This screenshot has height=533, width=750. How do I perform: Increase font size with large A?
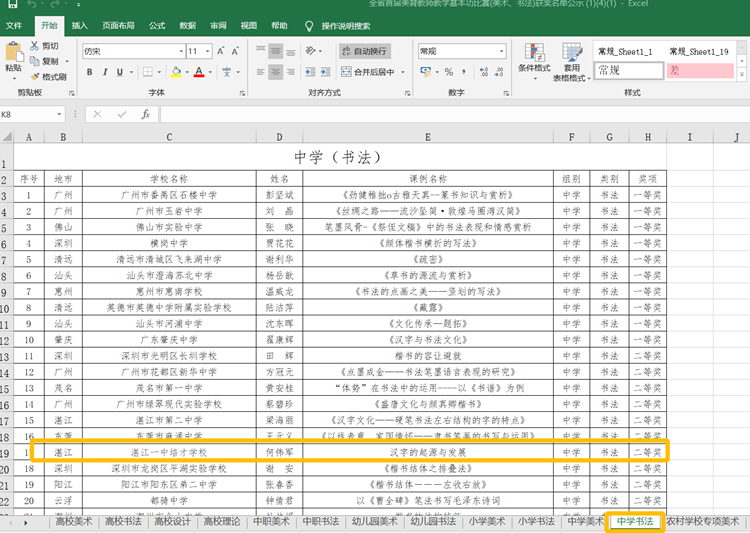coord(221,51)
